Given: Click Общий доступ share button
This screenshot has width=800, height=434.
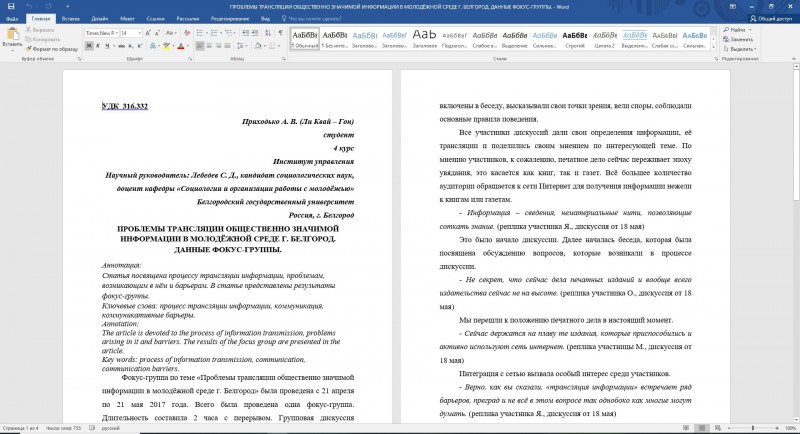Looking at the screenshot, I should coord(771,19).
